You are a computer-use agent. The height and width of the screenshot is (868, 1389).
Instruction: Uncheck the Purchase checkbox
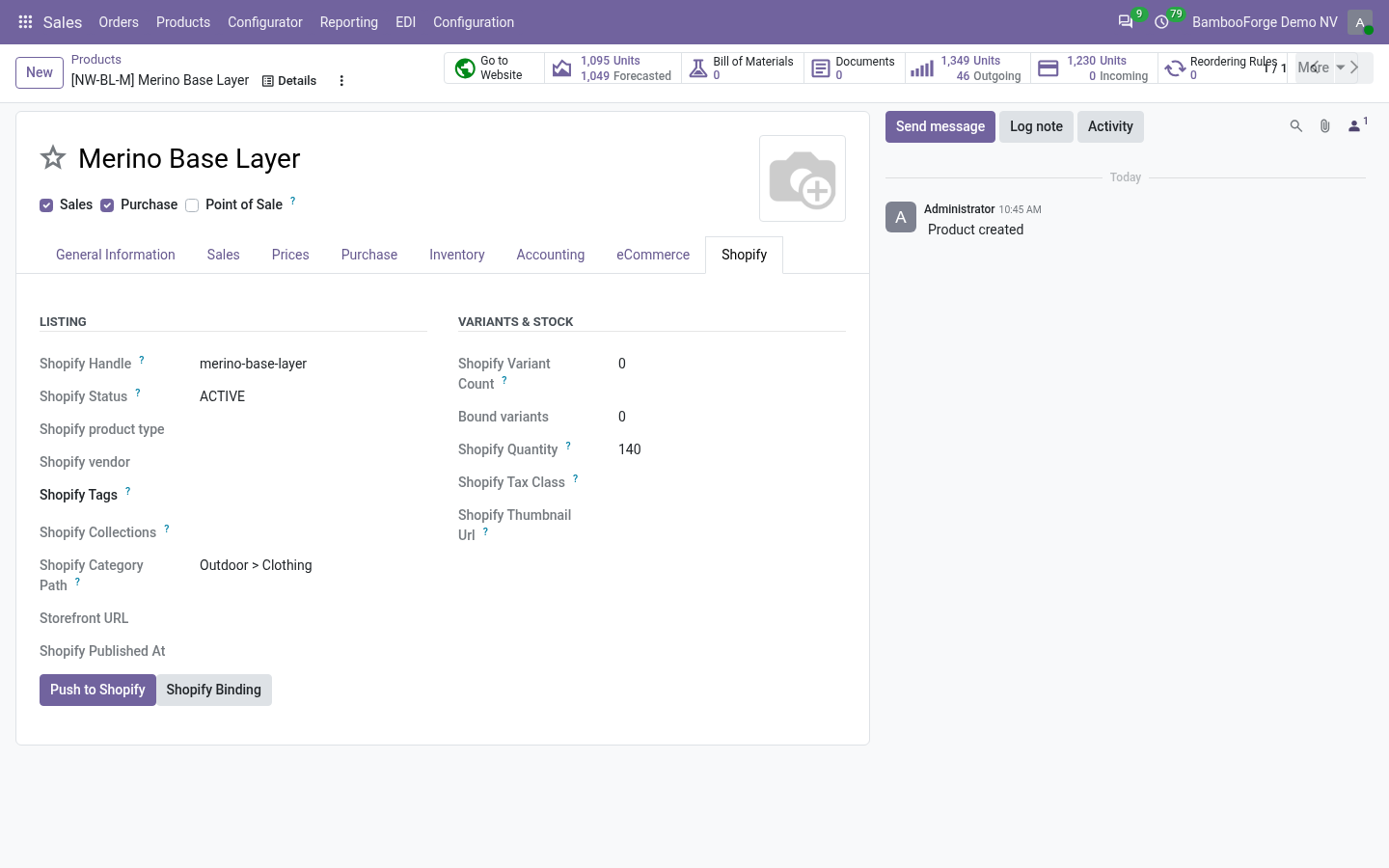point(107,205)
